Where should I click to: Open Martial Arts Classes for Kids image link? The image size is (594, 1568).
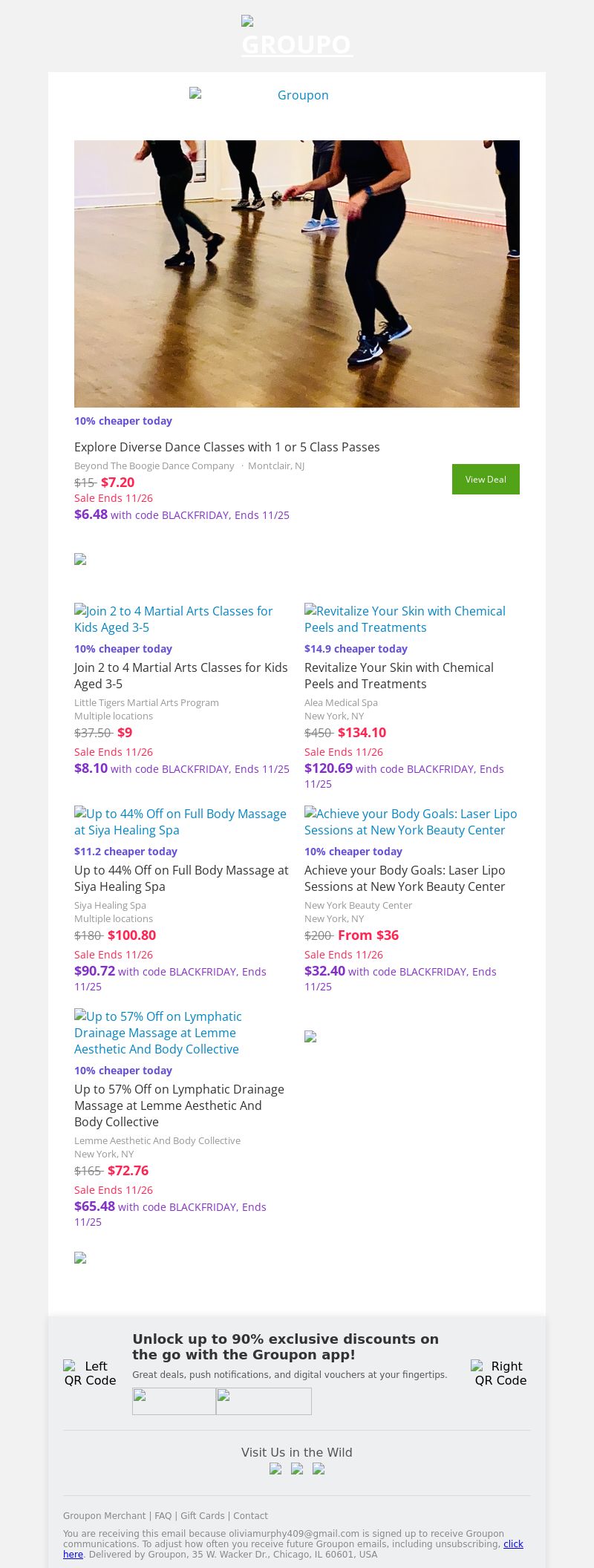click(174, 618)
